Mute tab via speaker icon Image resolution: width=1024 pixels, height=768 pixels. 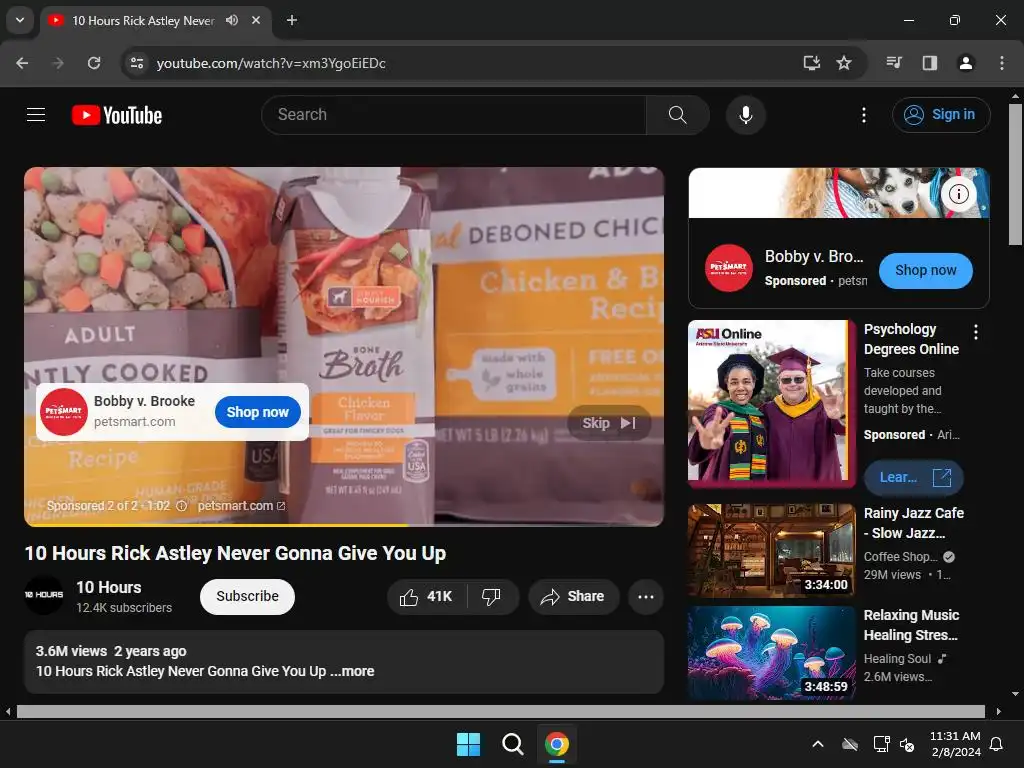pyautogui.click(x=231, y=20)
